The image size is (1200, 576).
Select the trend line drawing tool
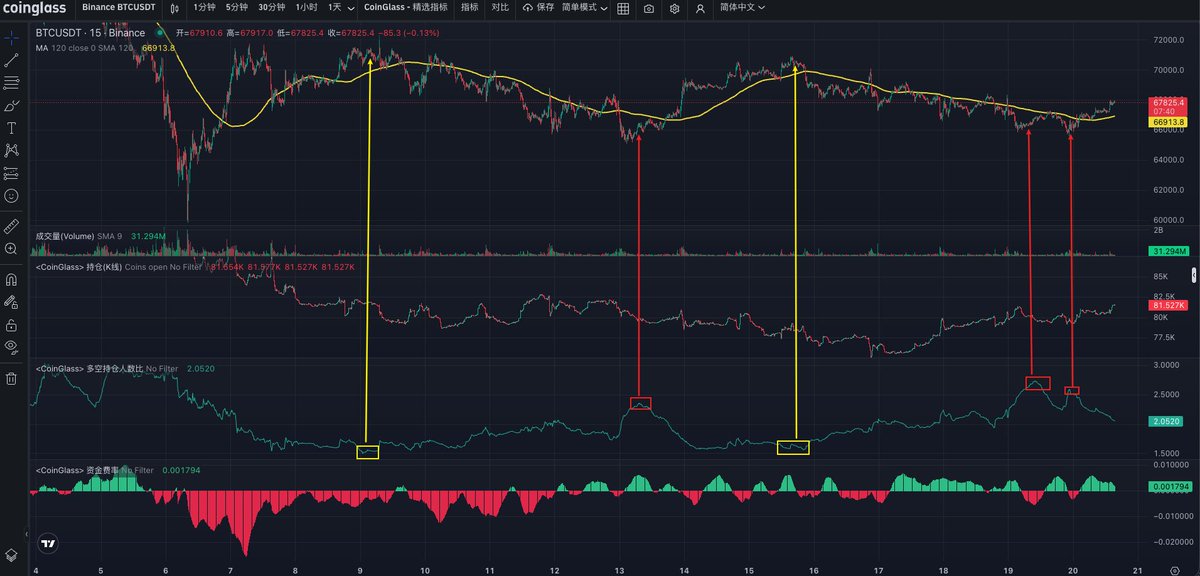[x=11, y=60]
